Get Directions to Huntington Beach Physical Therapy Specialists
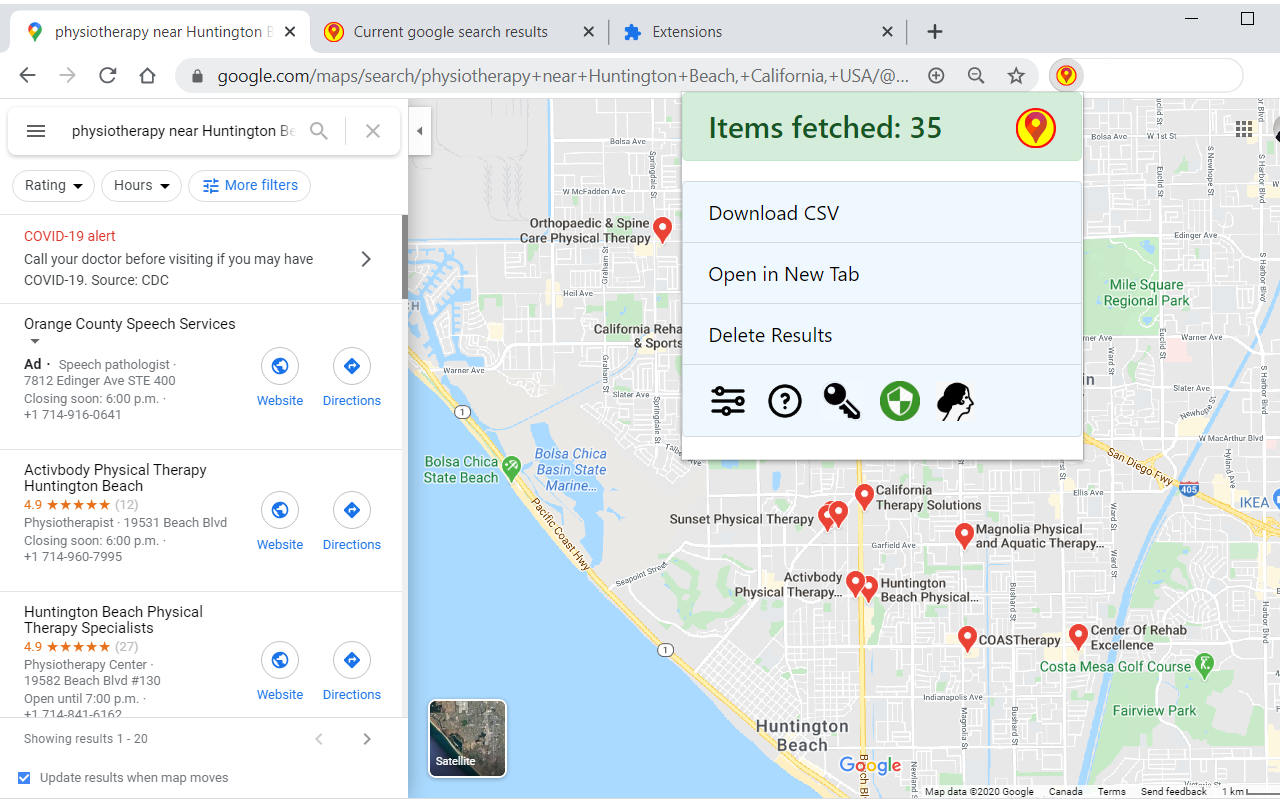The width and height of the screenshot is (1280, 800). 352,672
